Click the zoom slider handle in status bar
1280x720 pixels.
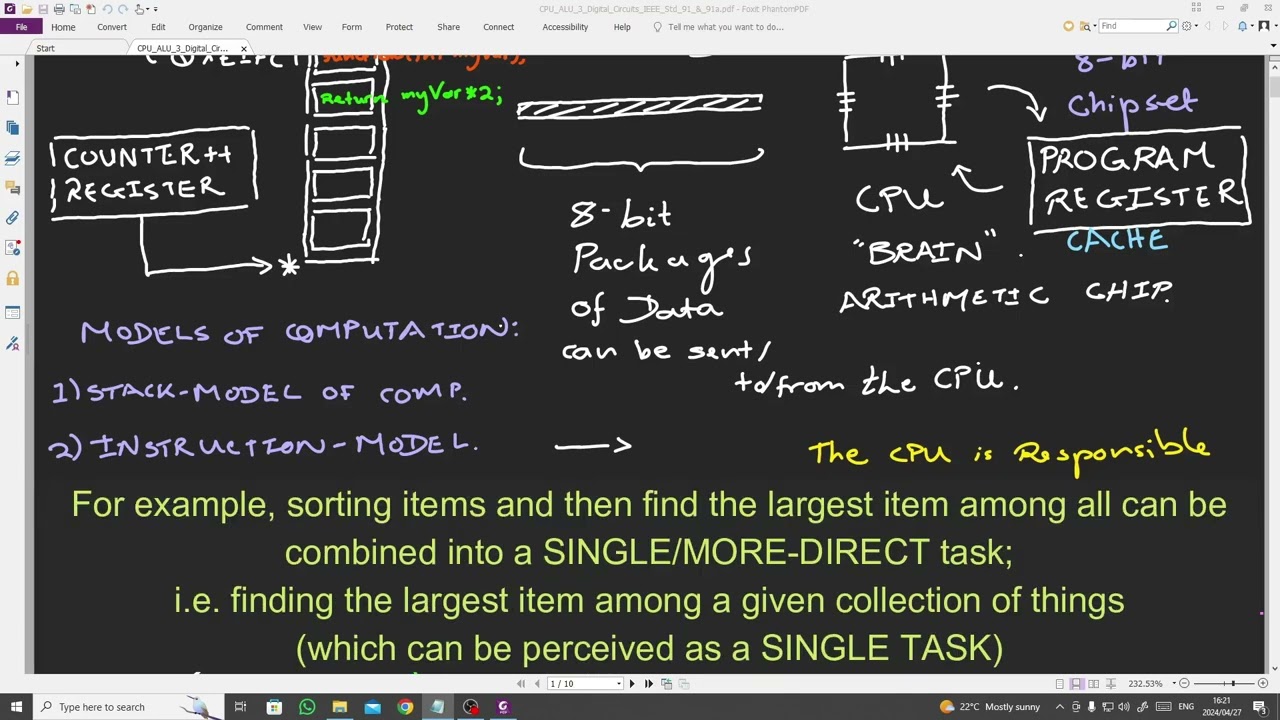click(1233, 684)
